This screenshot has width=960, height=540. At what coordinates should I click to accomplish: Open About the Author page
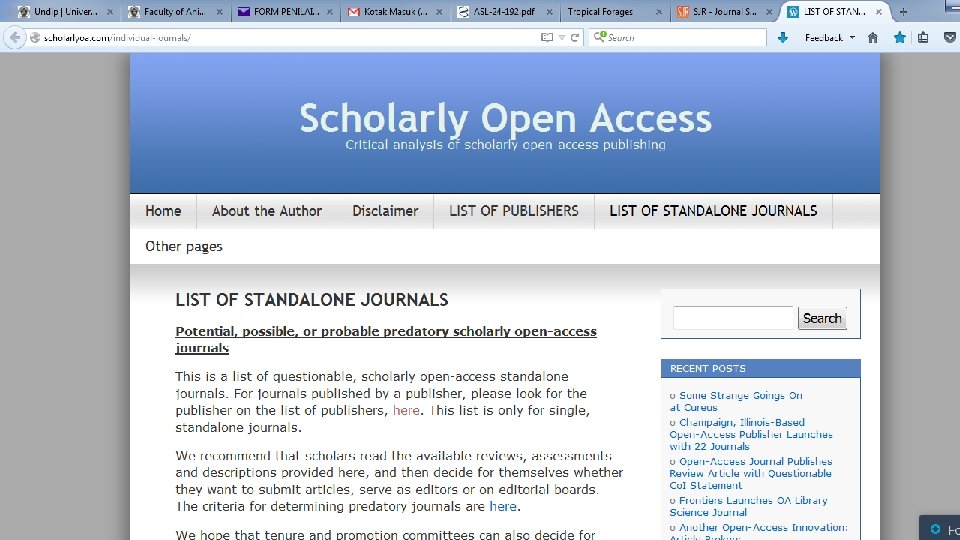267,211
